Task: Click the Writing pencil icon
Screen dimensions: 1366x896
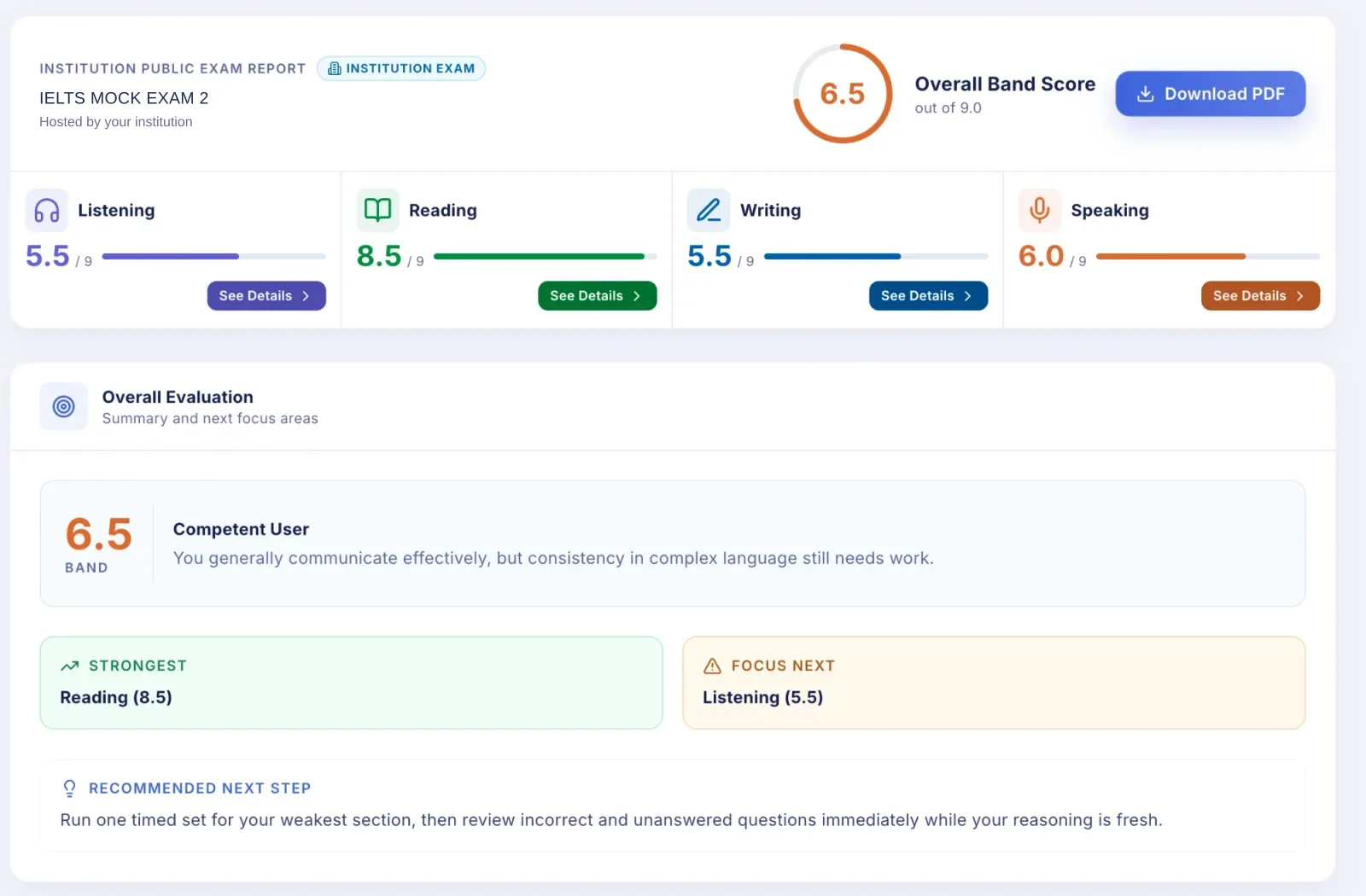Action: click(x=709, y=210)
